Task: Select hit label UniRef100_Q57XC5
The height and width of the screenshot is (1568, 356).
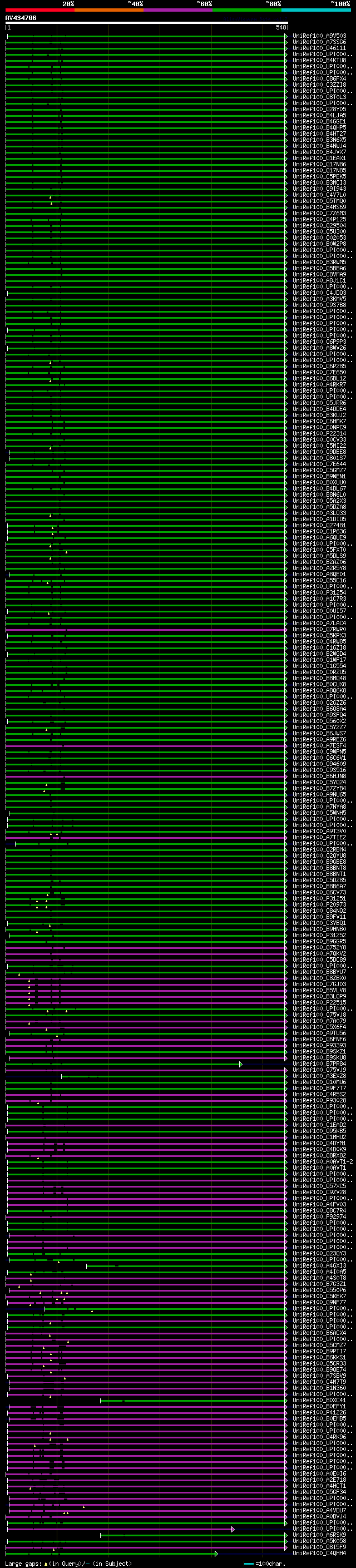Action: pos(319,1186)
